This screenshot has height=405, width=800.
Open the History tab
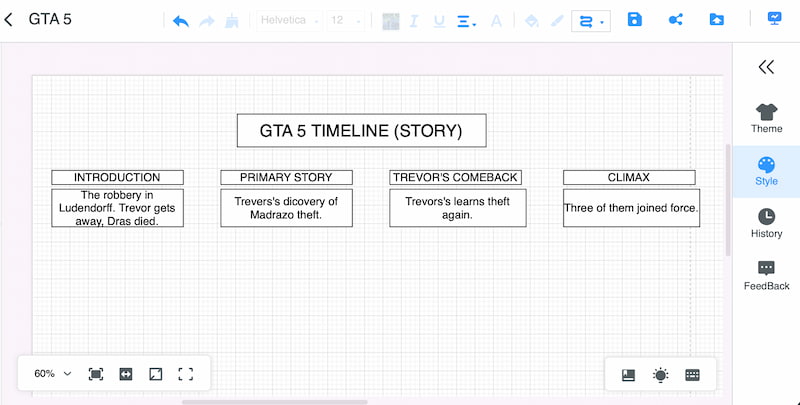click(766, 223)
